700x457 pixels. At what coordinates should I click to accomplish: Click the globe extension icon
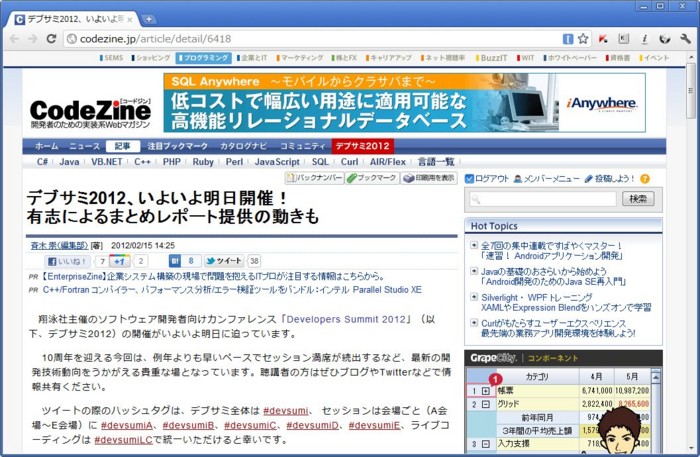tap(665, 39)
